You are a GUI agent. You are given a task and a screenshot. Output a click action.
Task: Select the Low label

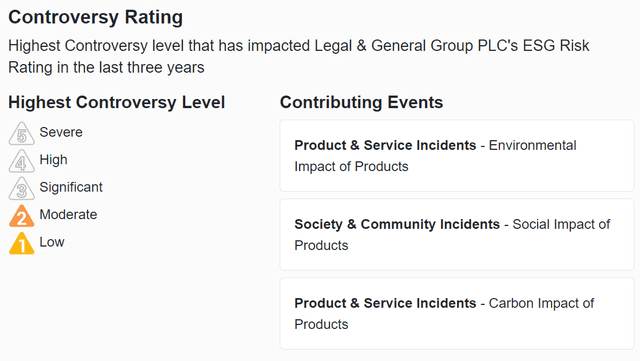pos(52,242)
